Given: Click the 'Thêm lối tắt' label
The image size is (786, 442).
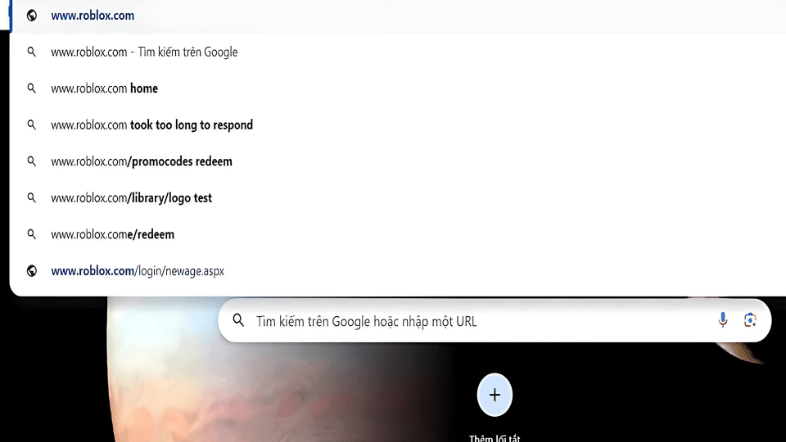Looking at the screenshot, I should pos(495,438).
